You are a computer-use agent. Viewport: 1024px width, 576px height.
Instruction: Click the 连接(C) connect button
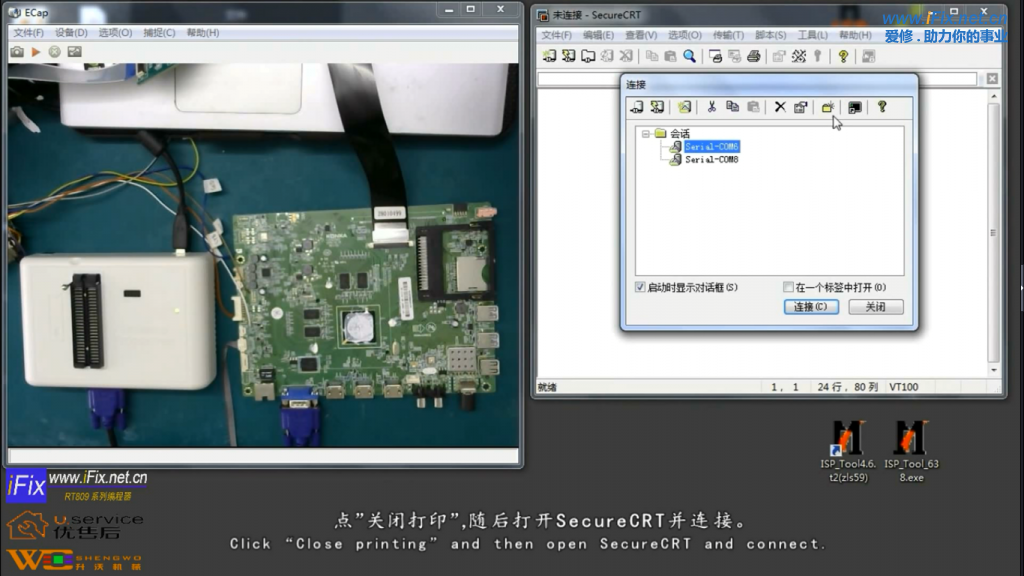[x=810, y=307]
